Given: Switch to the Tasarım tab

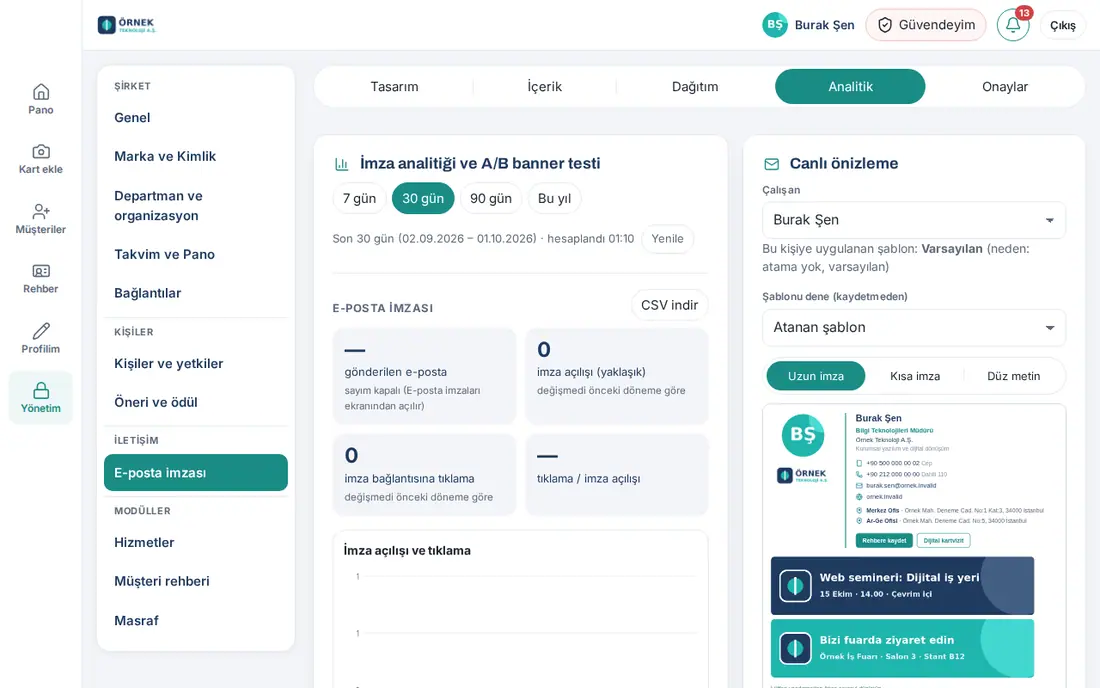Looking at the screenshot, I should coord(394,86).
